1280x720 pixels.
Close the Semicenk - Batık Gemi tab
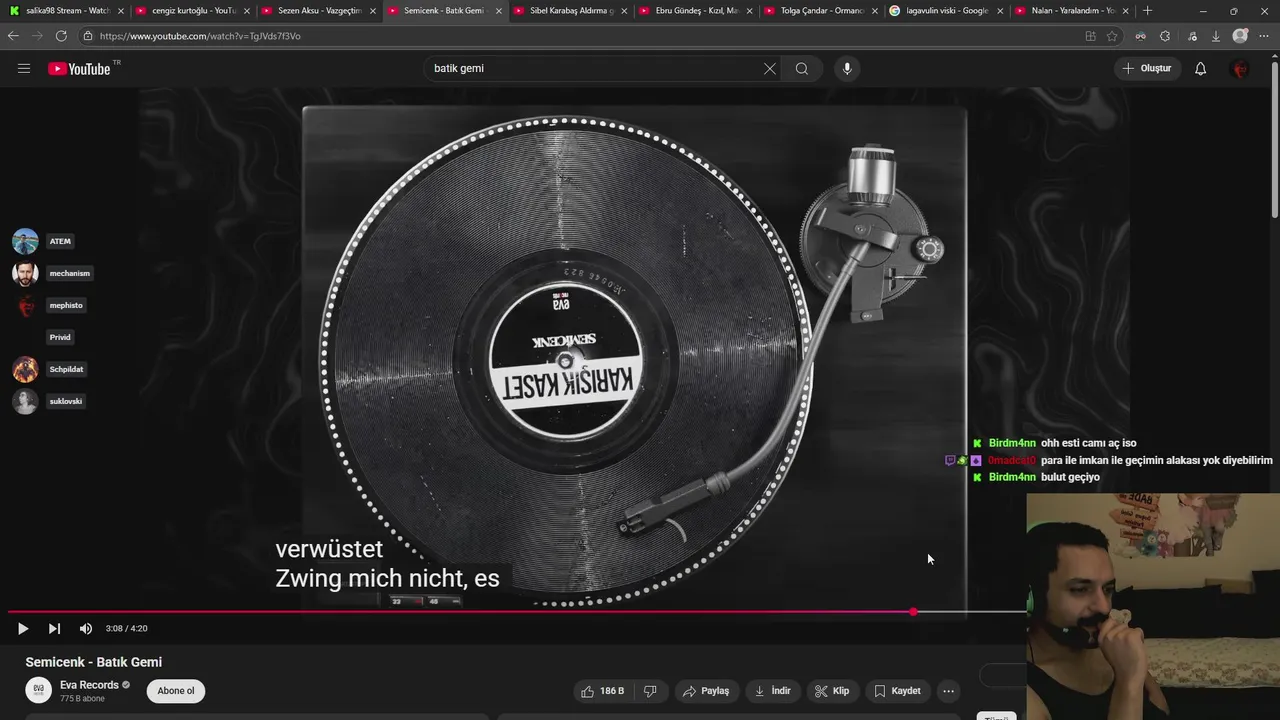click(498, 11)
